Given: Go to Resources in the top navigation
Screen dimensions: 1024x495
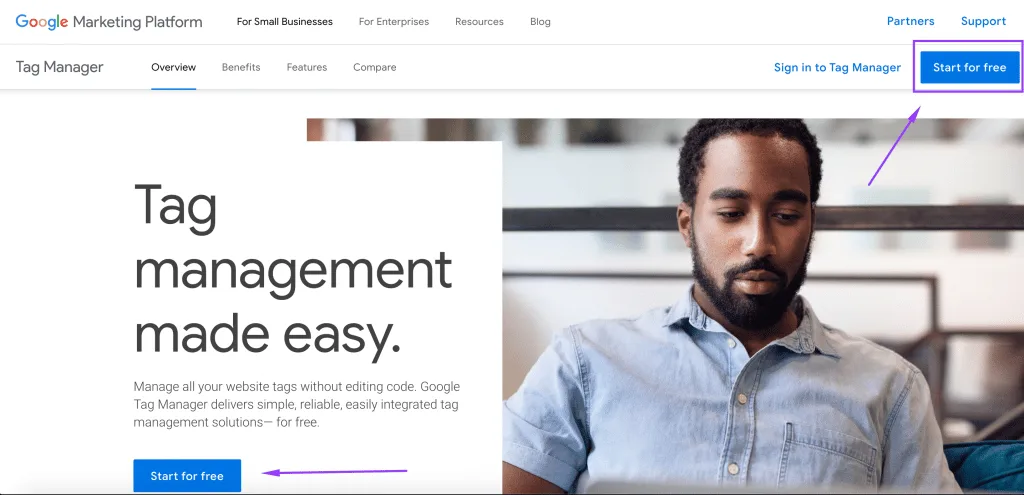Looking at the screenshot, I should [479, 22].
